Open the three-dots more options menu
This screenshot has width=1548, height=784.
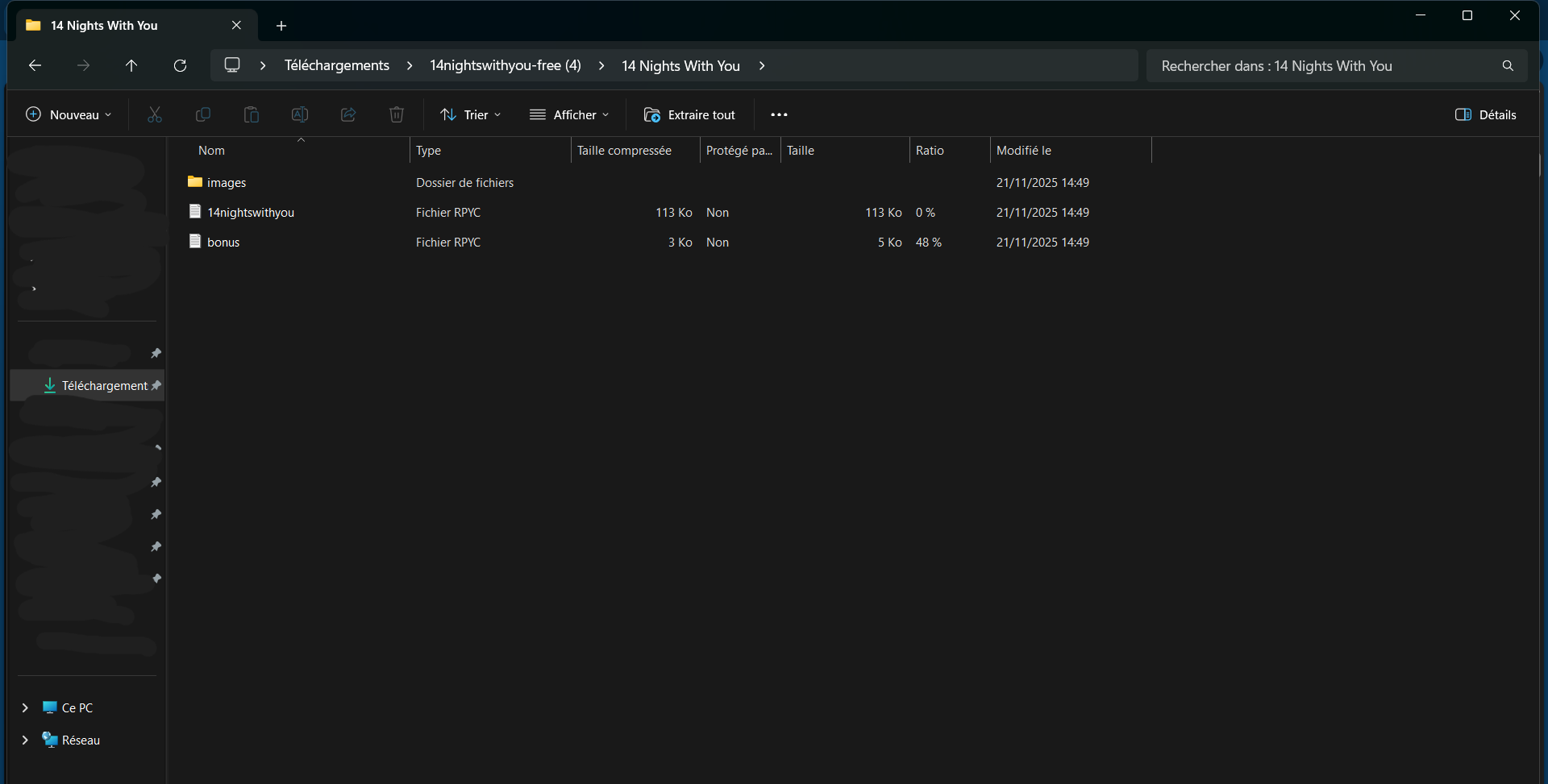779,114
